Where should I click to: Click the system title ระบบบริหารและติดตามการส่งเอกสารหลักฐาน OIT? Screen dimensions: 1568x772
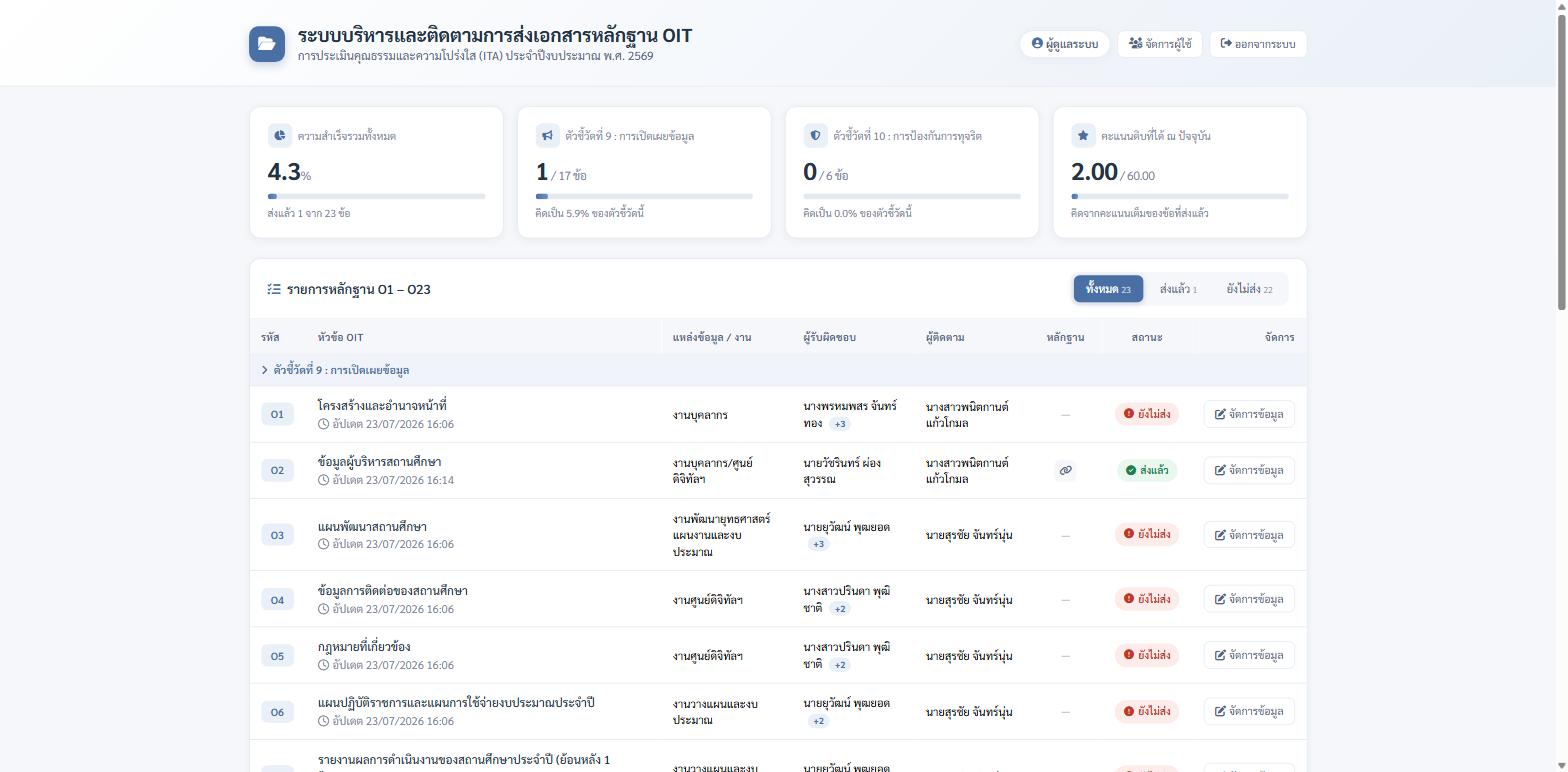(x=494, y=35)
